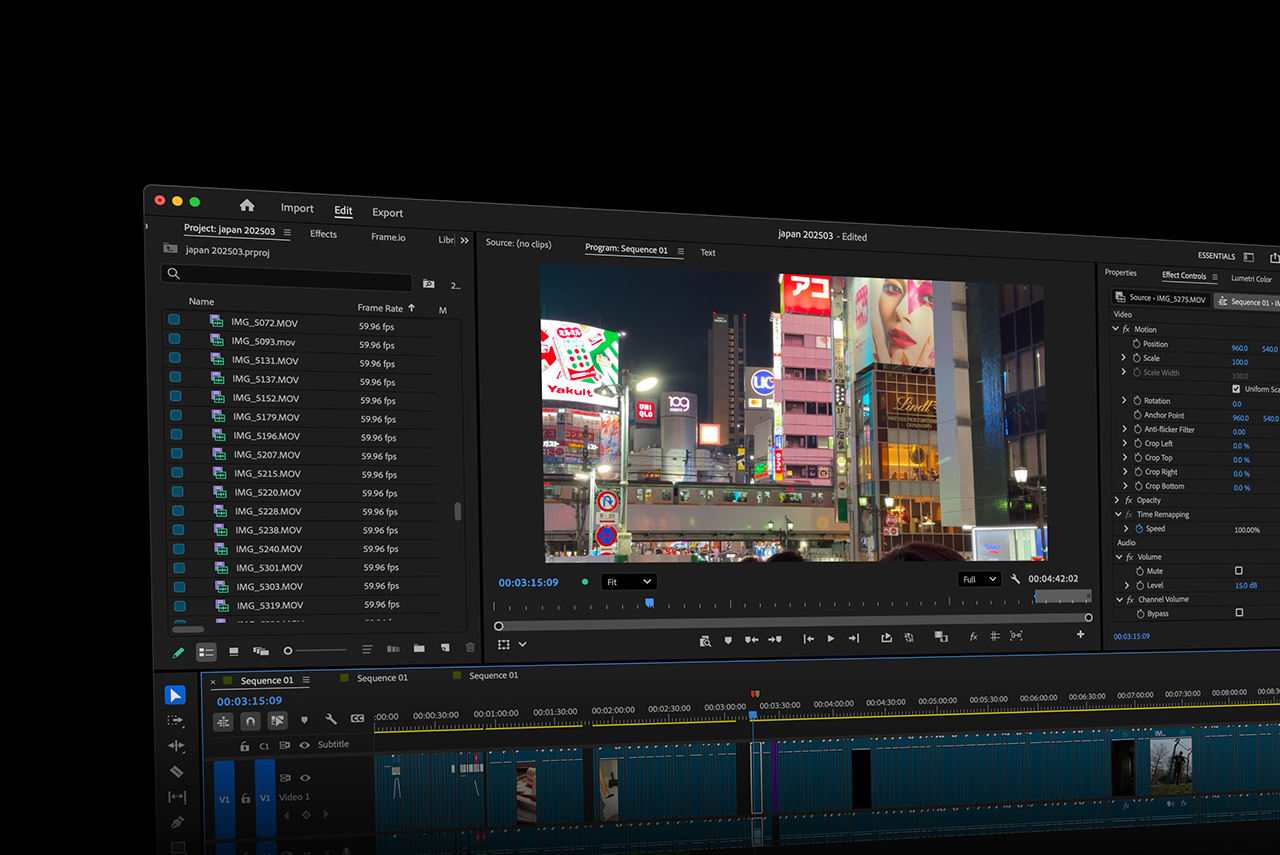Select the Selection tool in the timeline toolbar
Screen dimensions: 1280x855
(x=177, y=696)
